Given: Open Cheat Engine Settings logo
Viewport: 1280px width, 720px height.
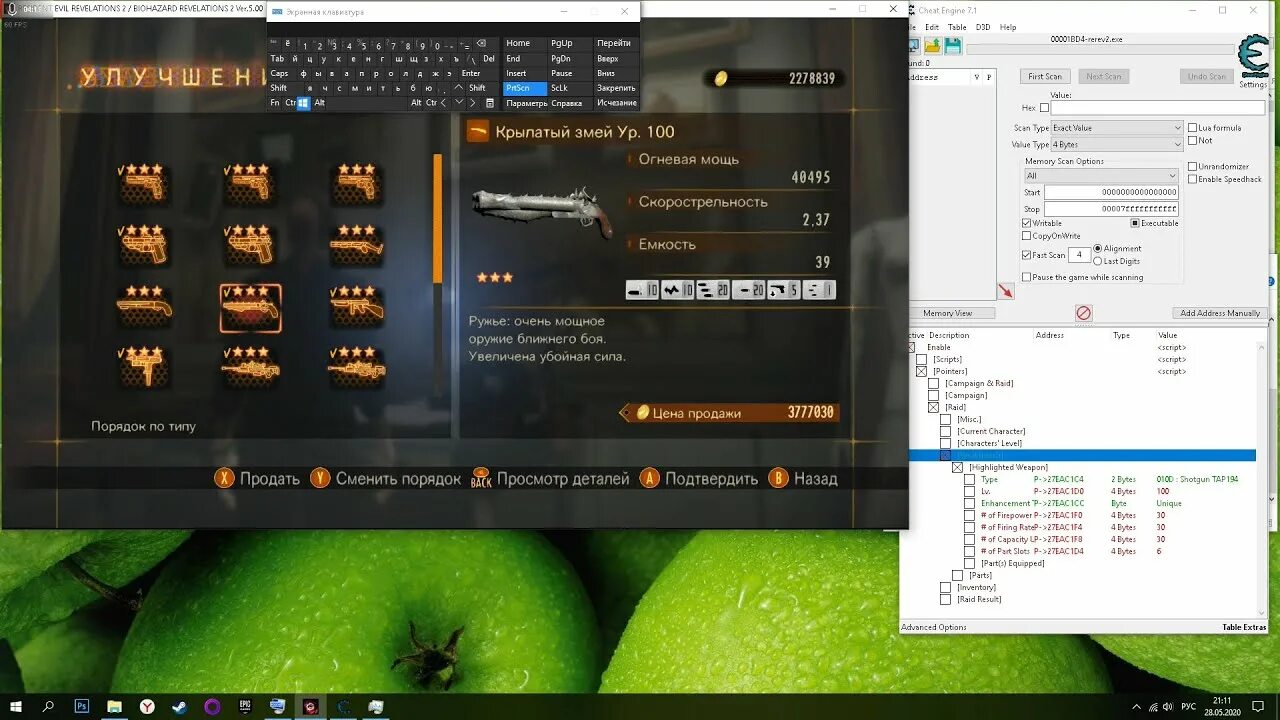Looking at the screenshot, I should (x=1252, y=56).
